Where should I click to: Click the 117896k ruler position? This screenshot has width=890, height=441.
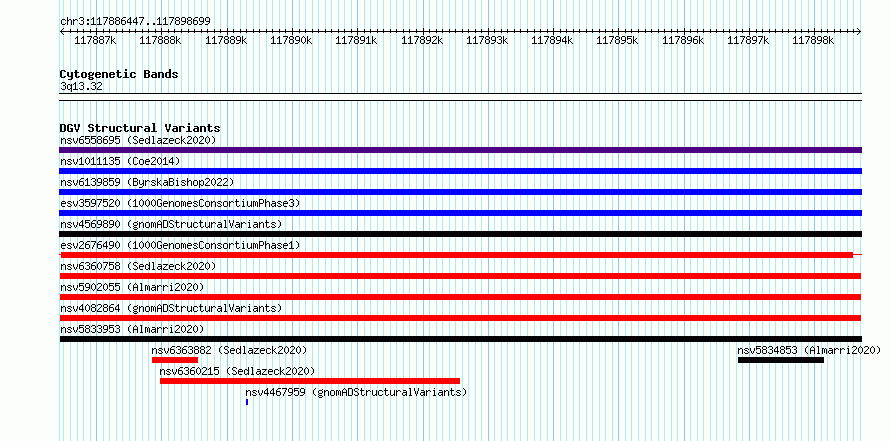pos(683,40)
